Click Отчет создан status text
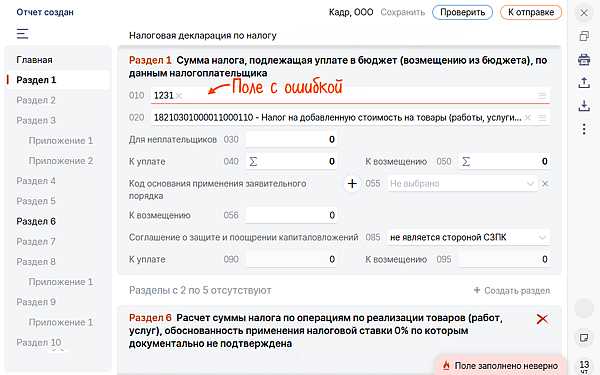 click(45, 12)
